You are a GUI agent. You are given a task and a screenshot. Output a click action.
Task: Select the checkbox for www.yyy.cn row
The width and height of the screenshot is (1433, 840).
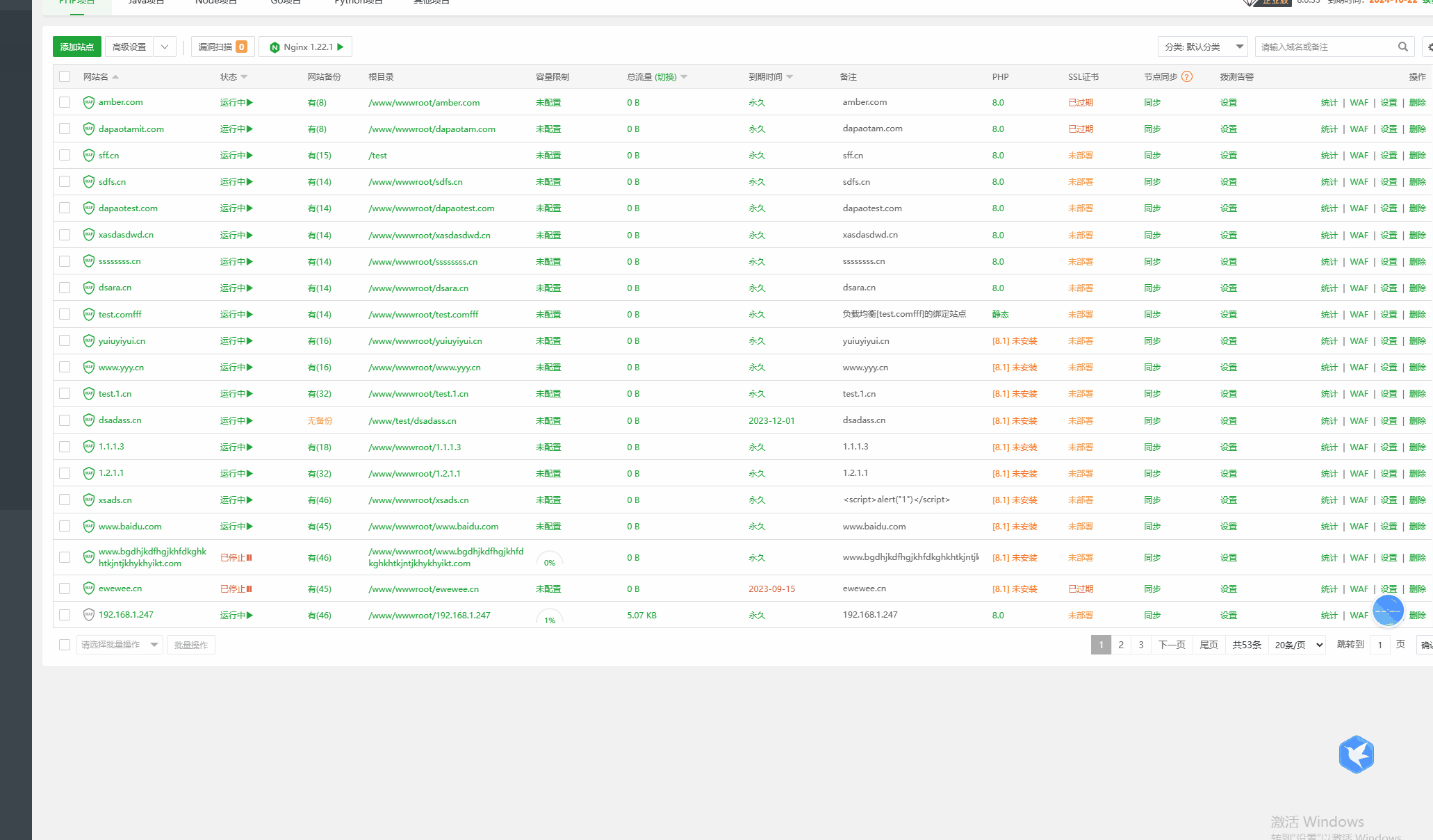65,367
